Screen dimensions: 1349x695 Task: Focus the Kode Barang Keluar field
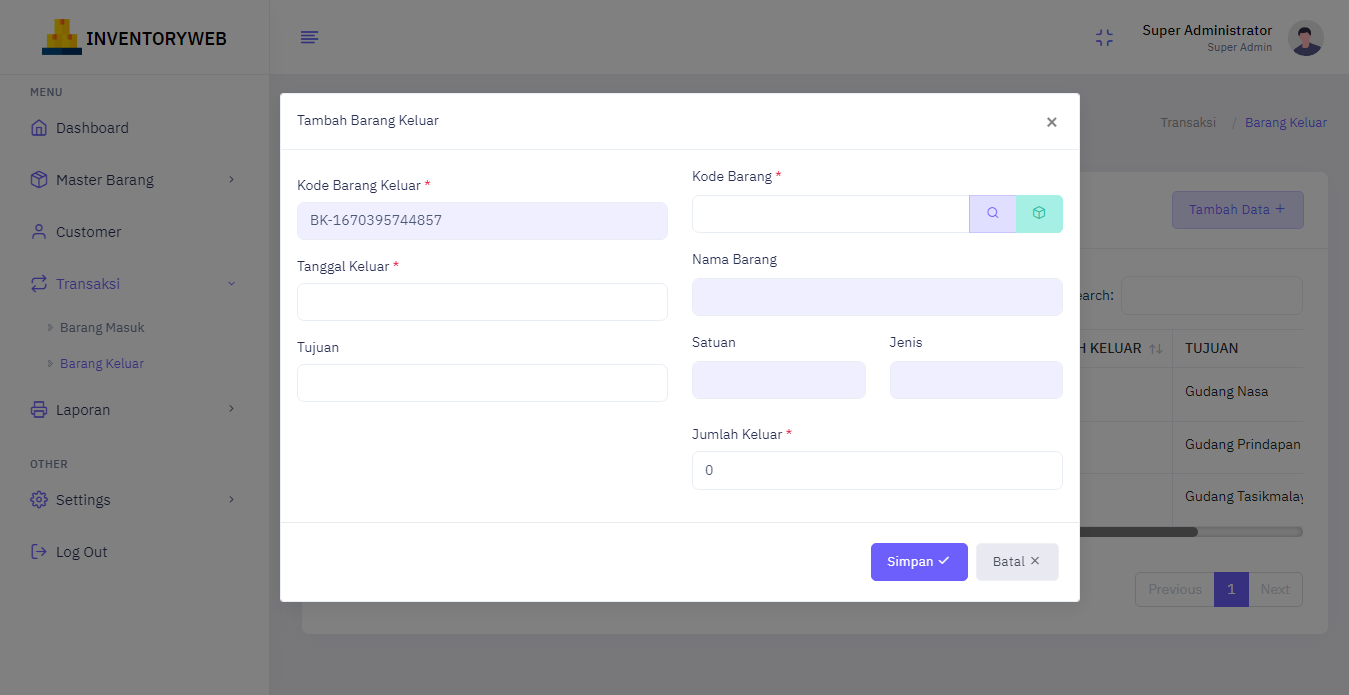pyautogui.click(x=482, y=221)
